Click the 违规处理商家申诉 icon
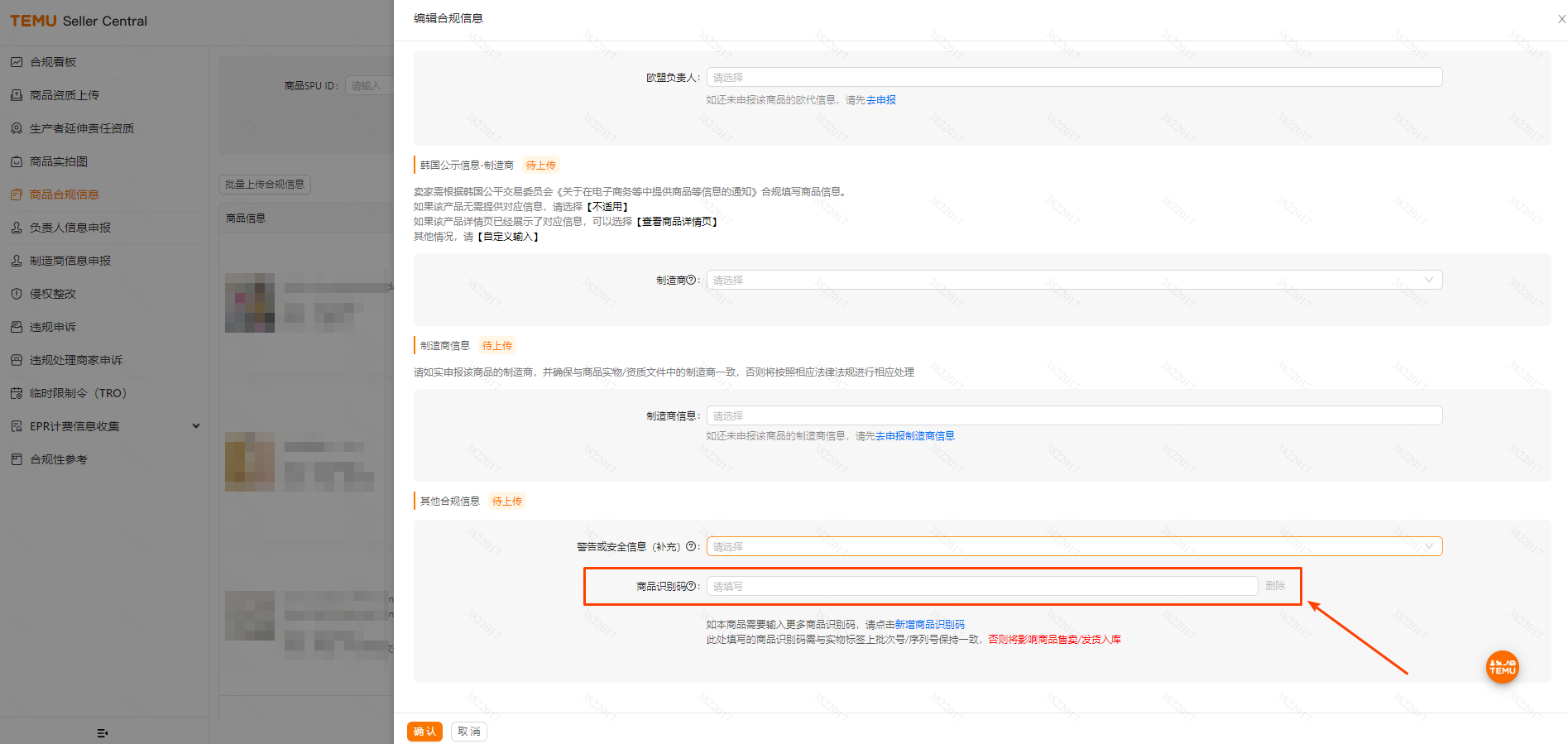Screen dimensions: 1568x744 point(17,360)
